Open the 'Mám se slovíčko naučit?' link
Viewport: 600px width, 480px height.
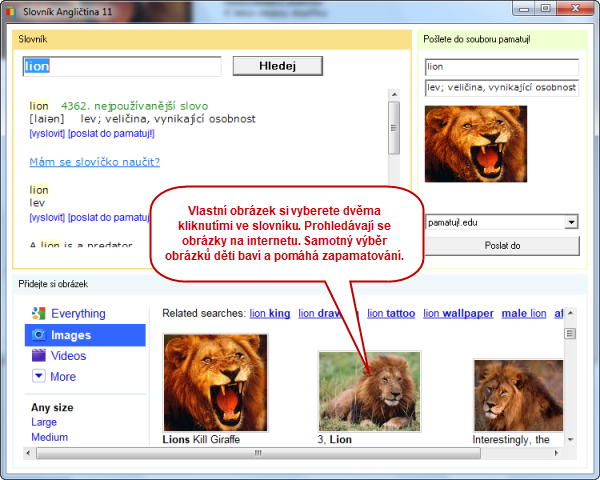pyautogui.click(x=95, y=162)
